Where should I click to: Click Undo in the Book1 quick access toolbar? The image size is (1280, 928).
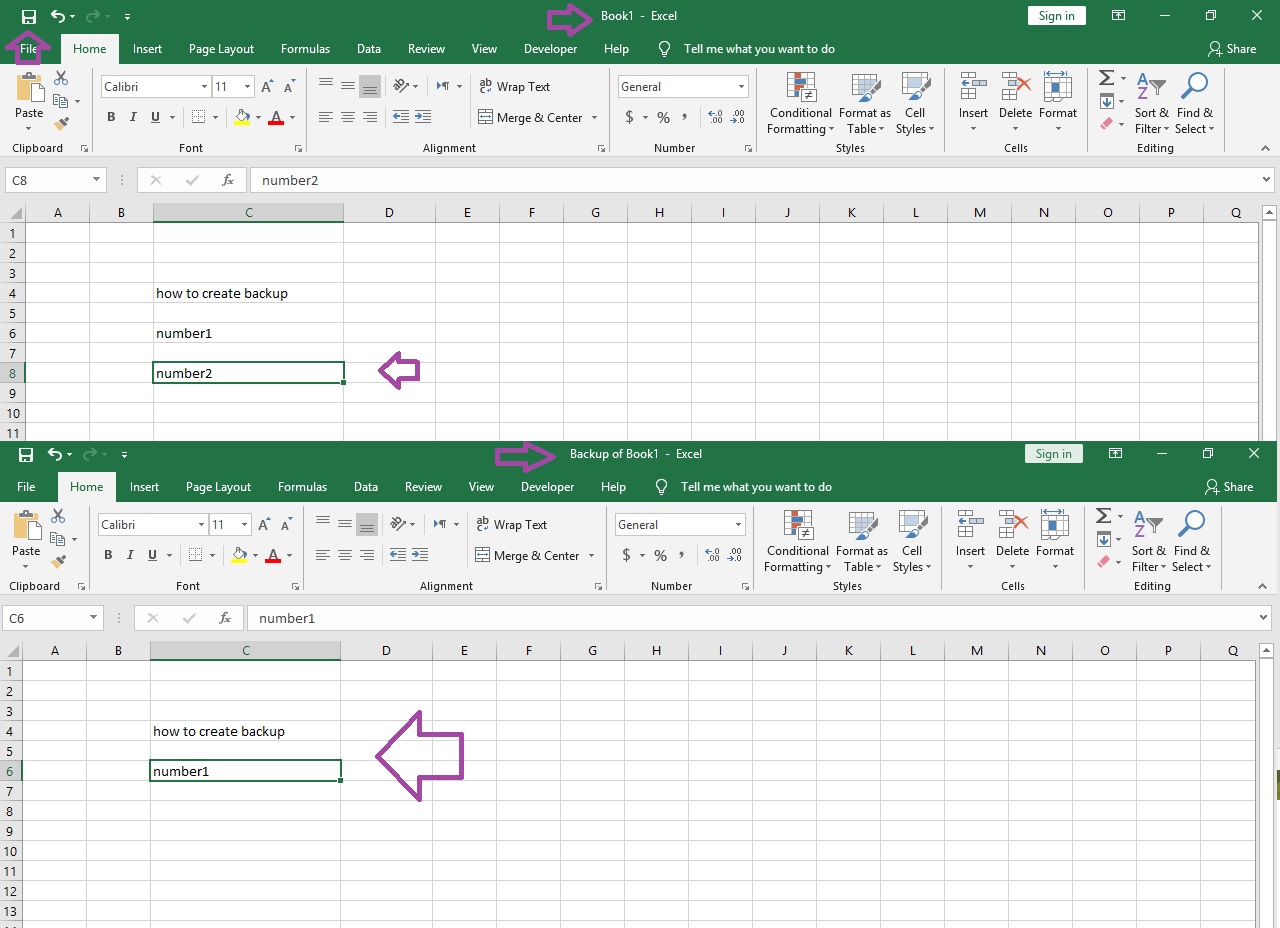58,16
